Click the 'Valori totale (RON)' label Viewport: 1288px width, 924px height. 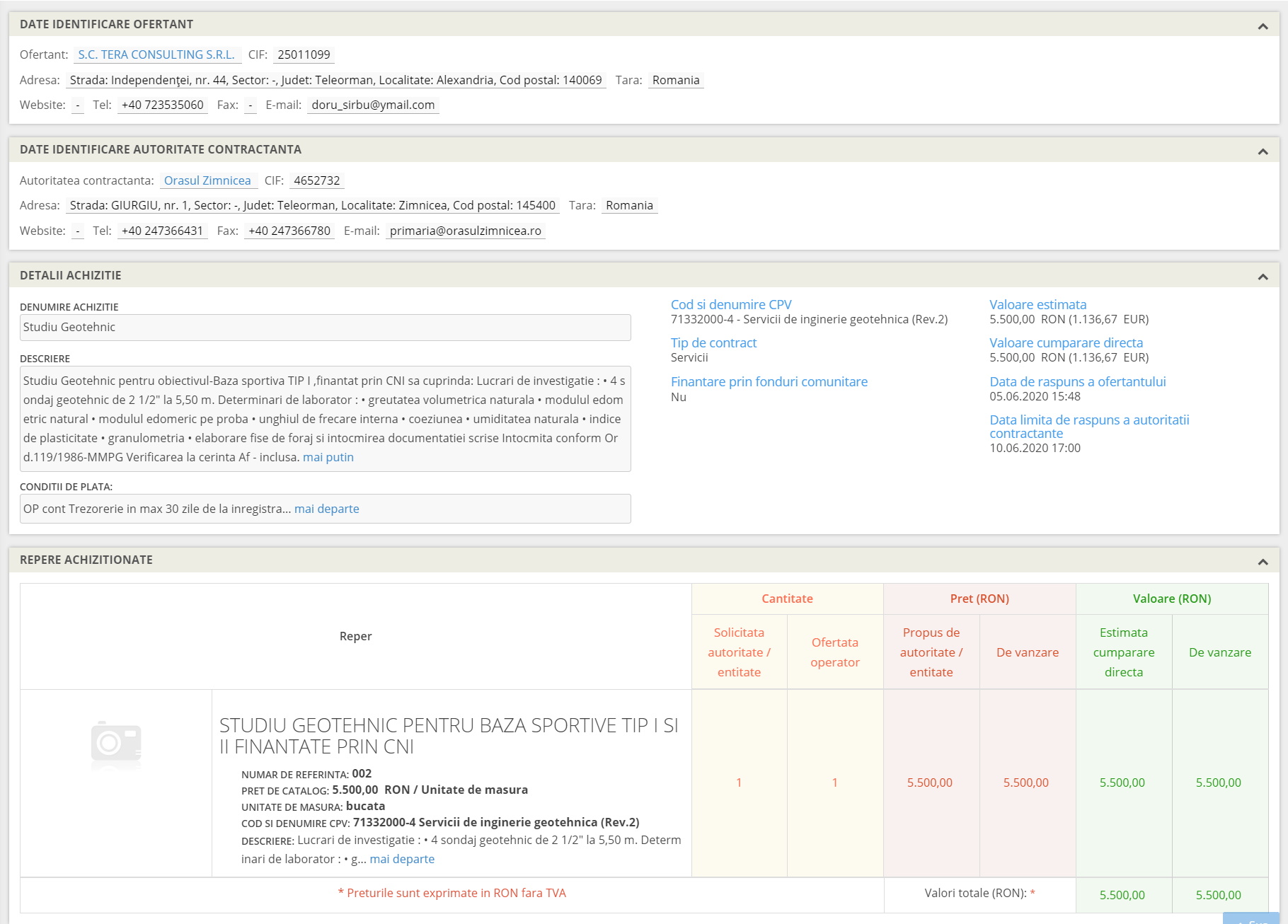pos(979,893)
